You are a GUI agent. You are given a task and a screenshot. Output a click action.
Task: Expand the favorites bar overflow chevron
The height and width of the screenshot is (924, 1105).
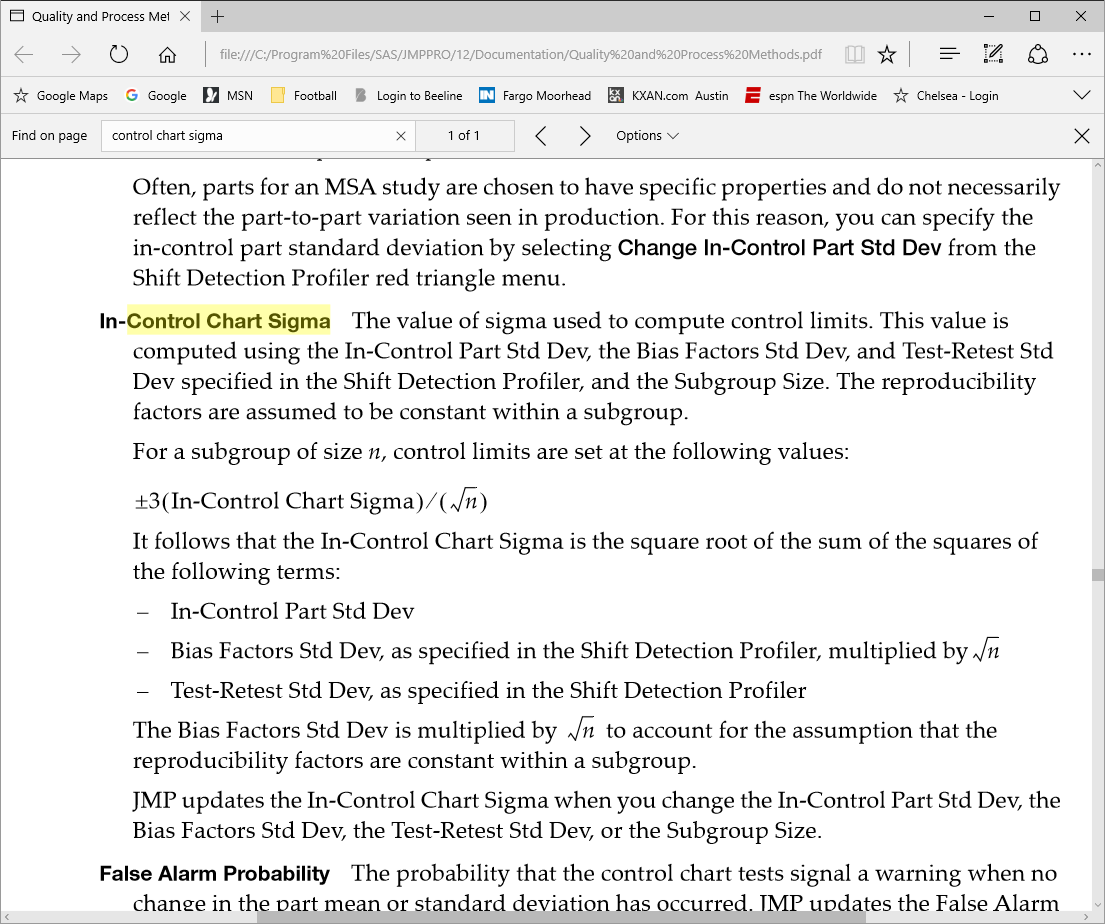coord(1081,96)
